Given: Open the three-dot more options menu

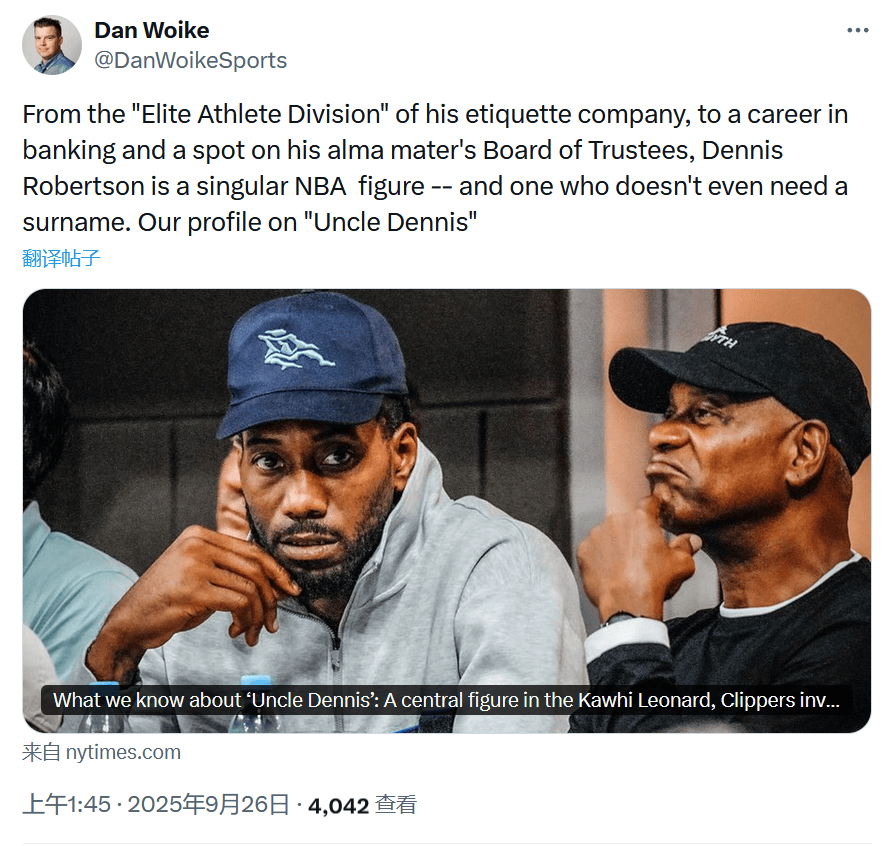Looking at the screenshot, I should [858, 31].
